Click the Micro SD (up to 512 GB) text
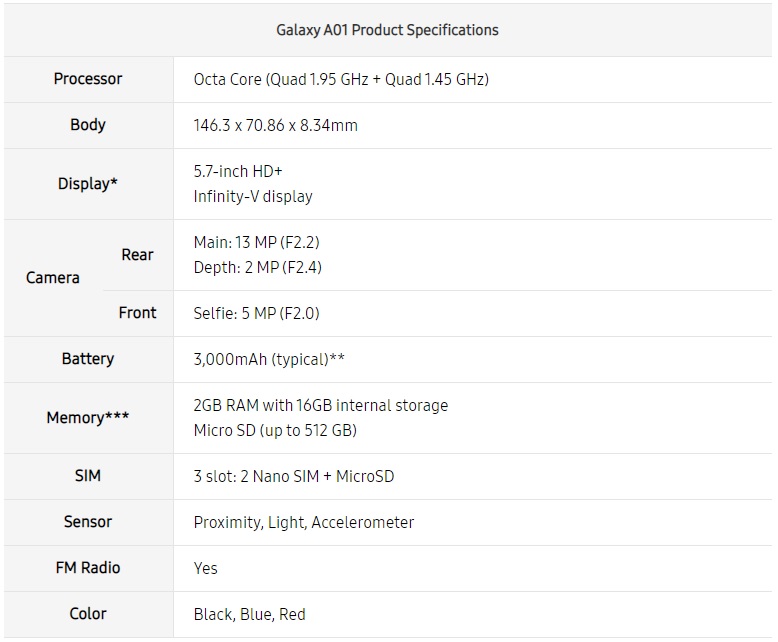 [x=275, y=431]
